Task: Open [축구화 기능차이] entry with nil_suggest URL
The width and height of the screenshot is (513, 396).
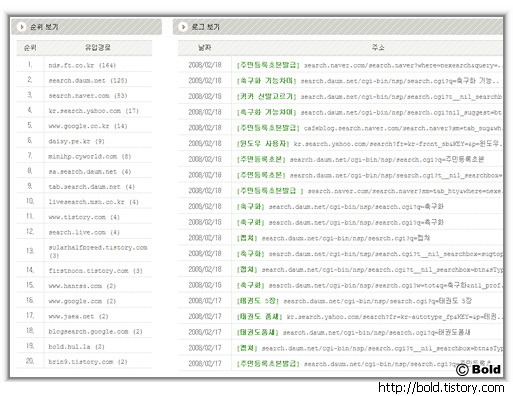Action: (x=369, y=112)
